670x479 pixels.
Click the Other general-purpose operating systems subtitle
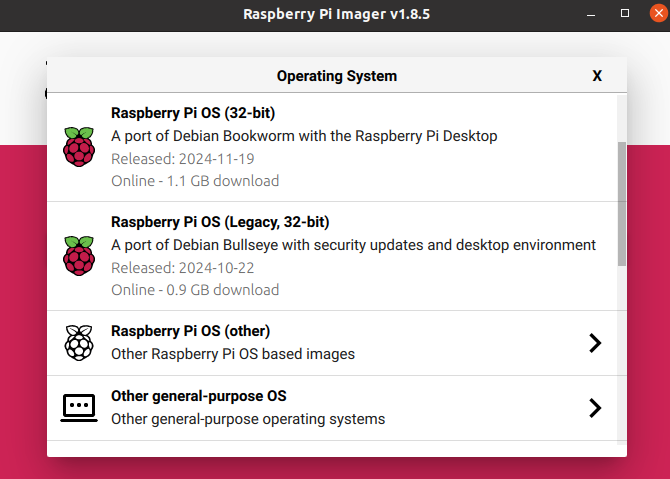[x=247, y=419]
